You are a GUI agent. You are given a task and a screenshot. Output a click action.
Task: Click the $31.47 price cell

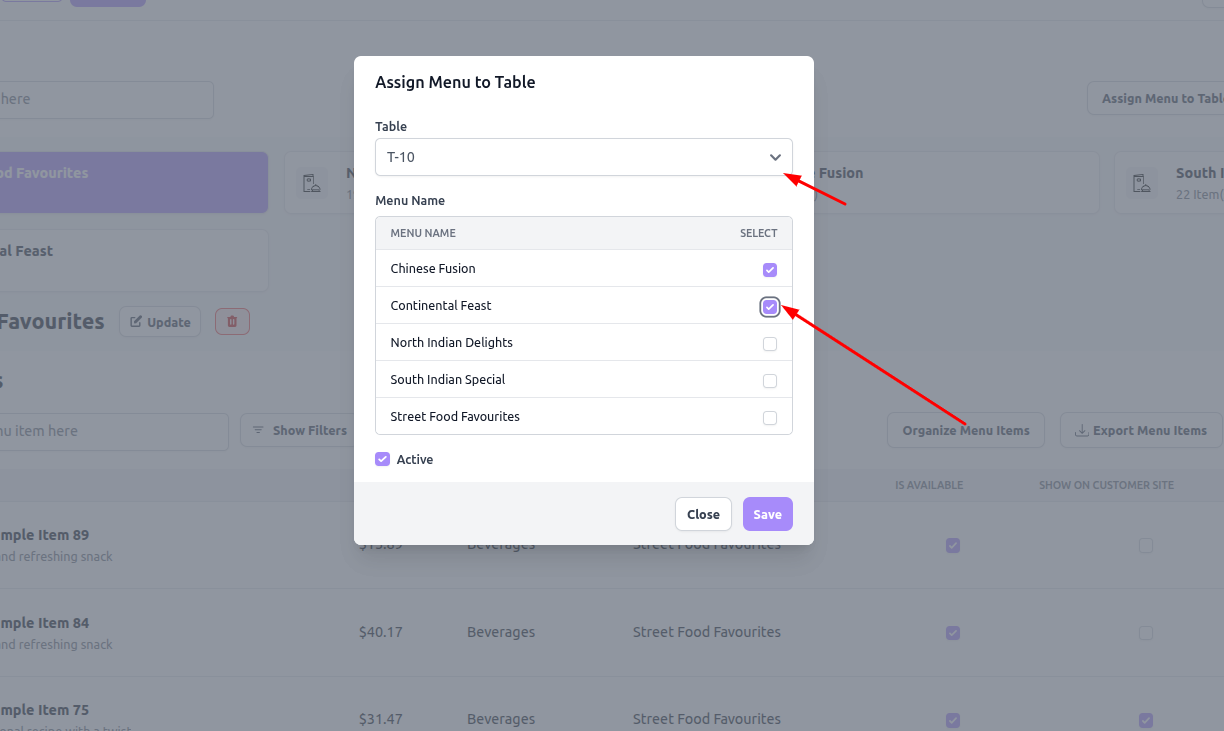pos(381,719)
